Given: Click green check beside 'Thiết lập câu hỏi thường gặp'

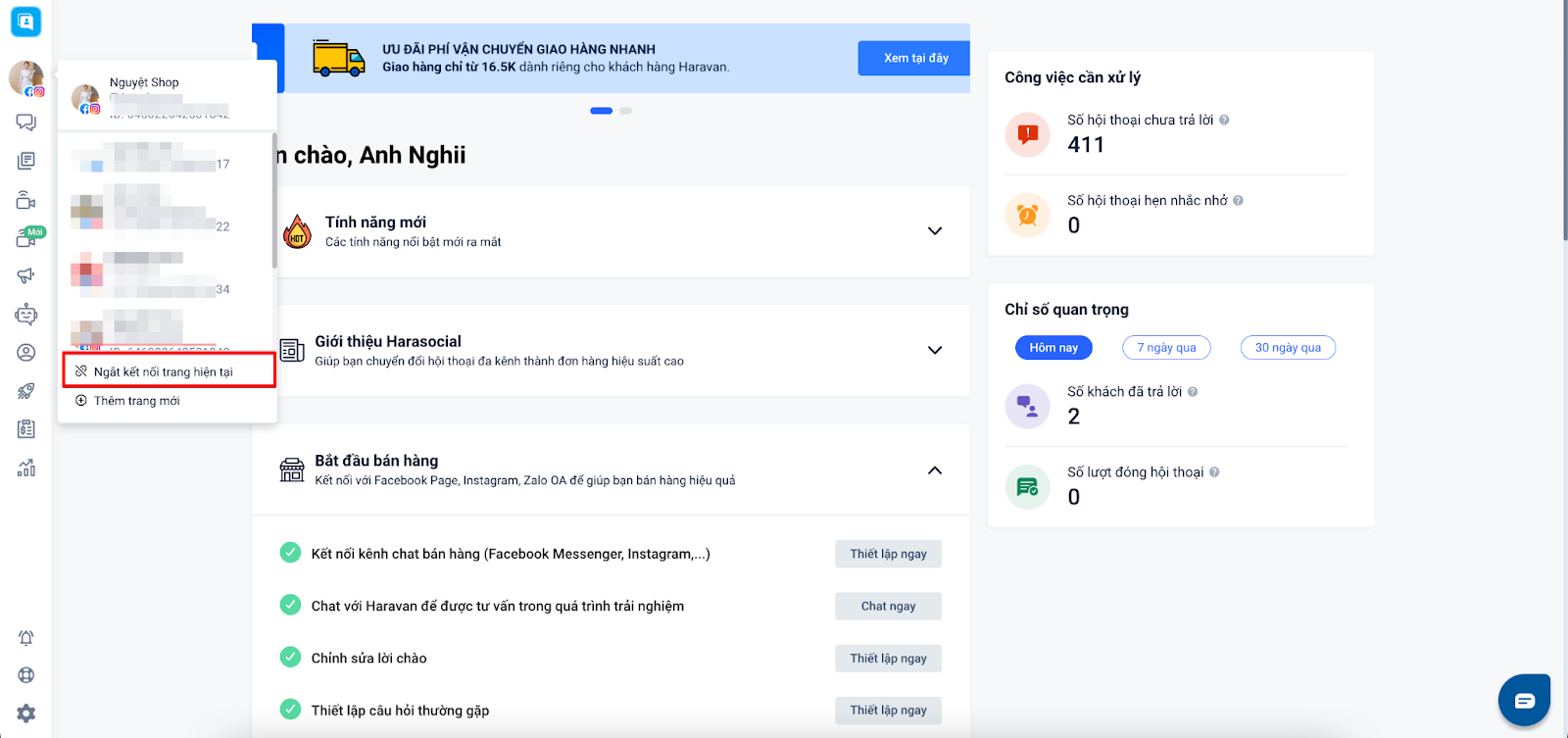Looking at the screenshot, I should point(290,709).
